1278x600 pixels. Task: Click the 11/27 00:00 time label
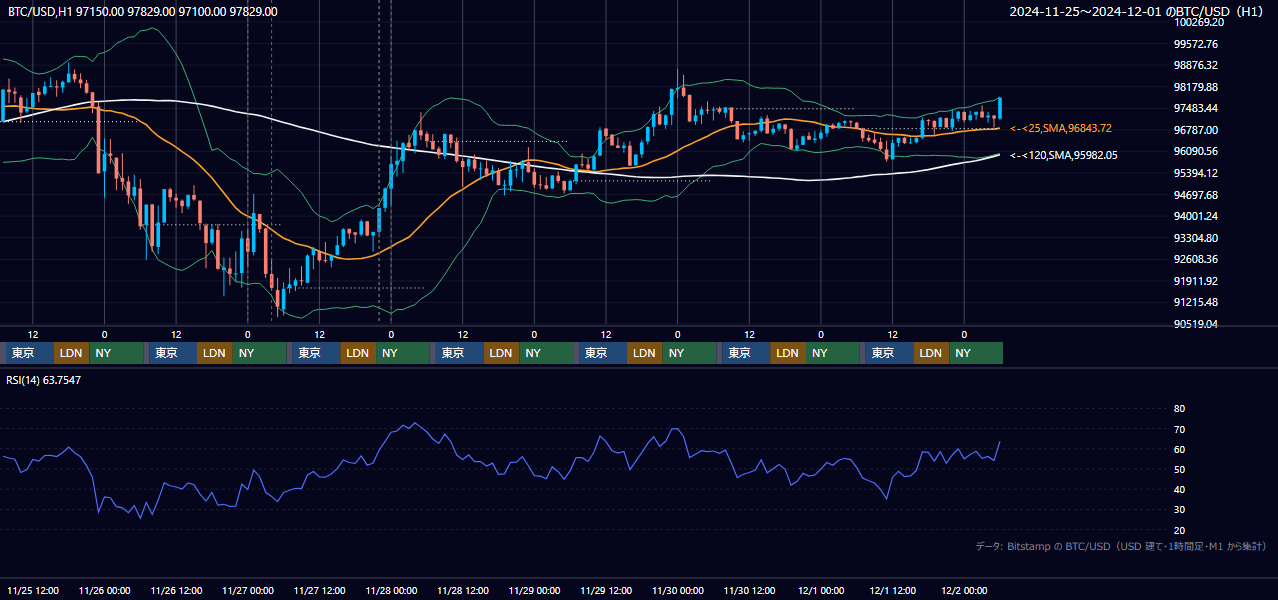click(x=247, y=590)
